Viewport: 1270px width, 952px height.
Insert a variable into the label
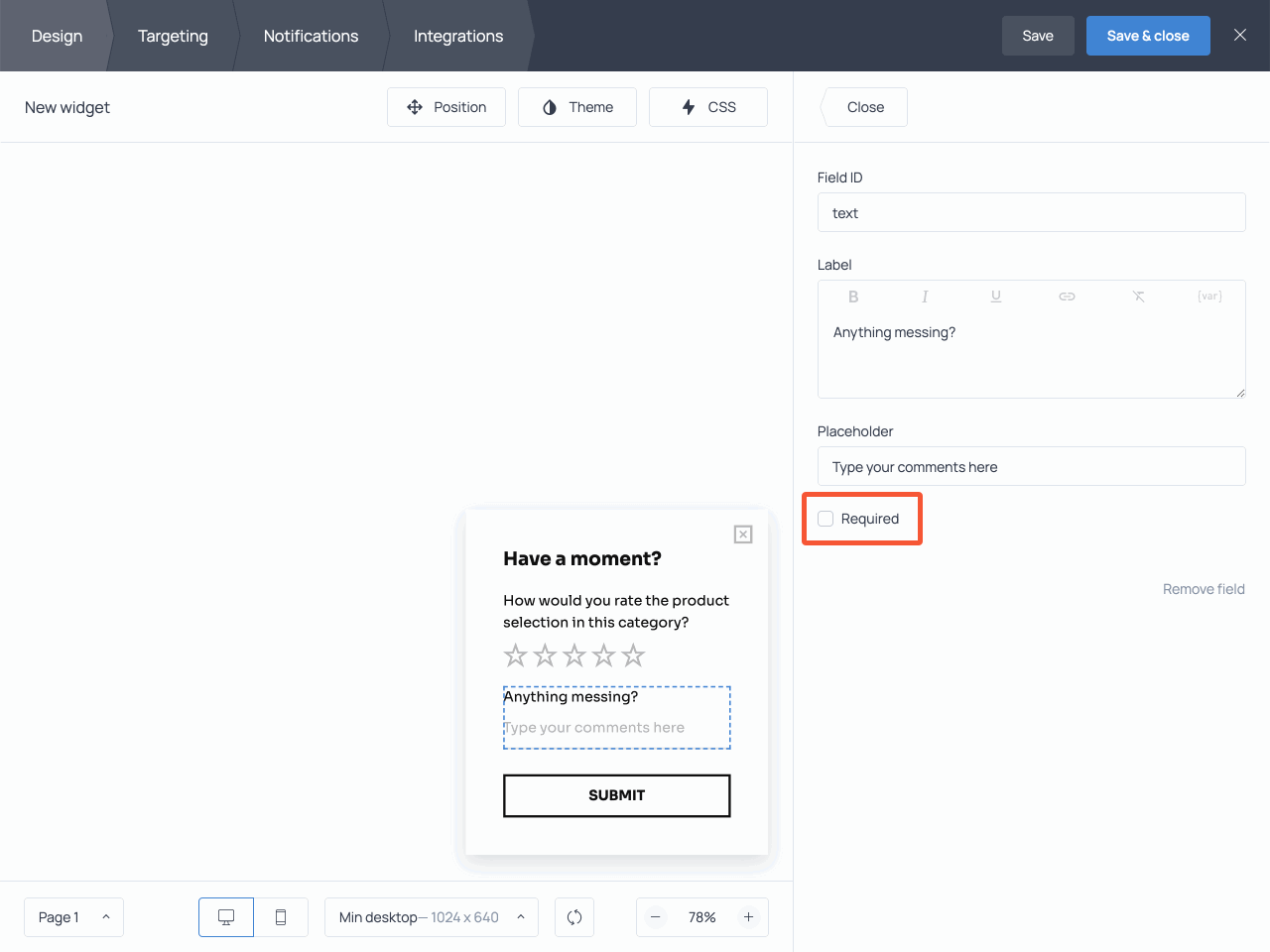click(1209, 297)
